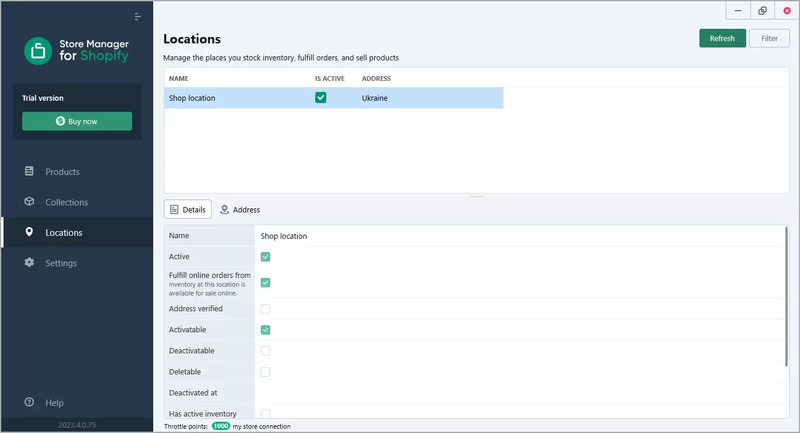Click the Ukraine address cell
The width and height of the screenshot is (800, 433).
374,98
